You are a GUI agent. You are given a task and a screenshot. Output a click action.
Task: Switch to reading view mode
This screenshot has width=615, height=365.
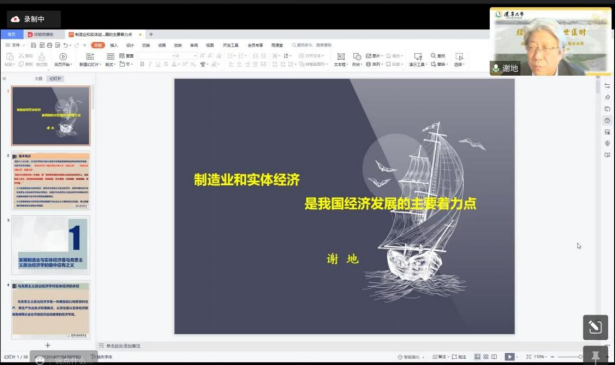[494, 357]
